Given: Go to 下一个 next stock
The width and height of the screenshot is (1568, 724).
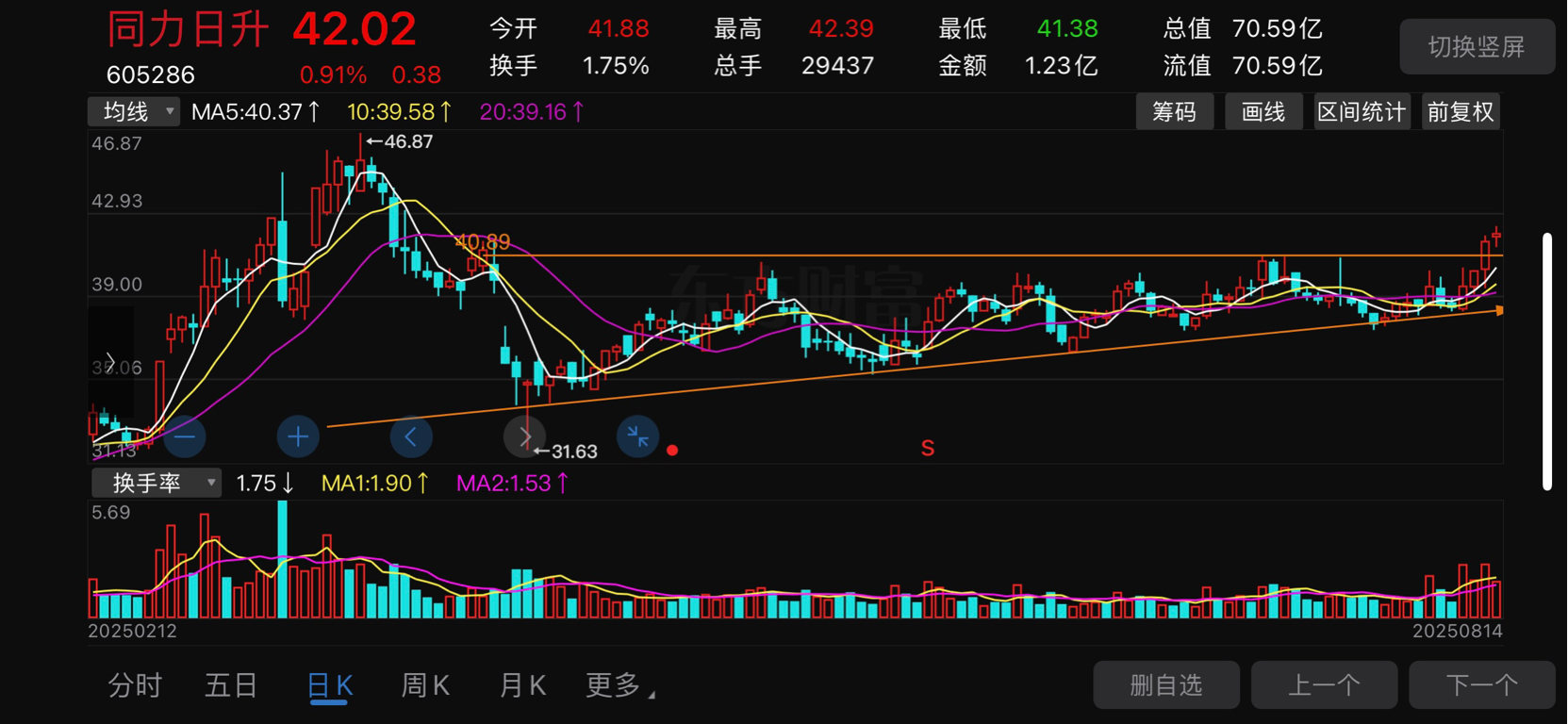Looking at the screenshot, I should 1481,685.
